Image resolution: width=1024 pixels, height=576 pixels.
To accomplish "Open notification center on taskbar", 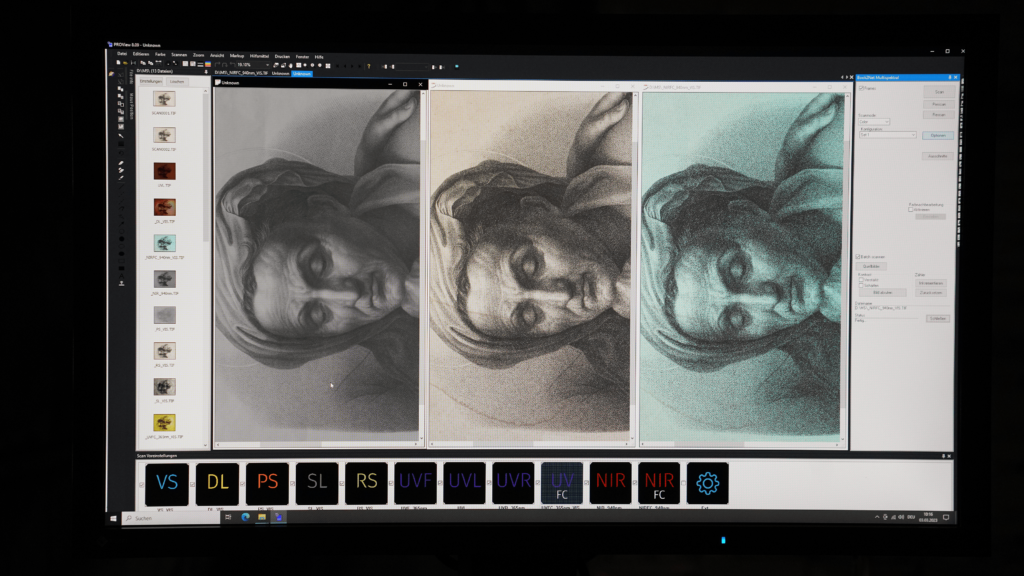I will coord(946,517).
